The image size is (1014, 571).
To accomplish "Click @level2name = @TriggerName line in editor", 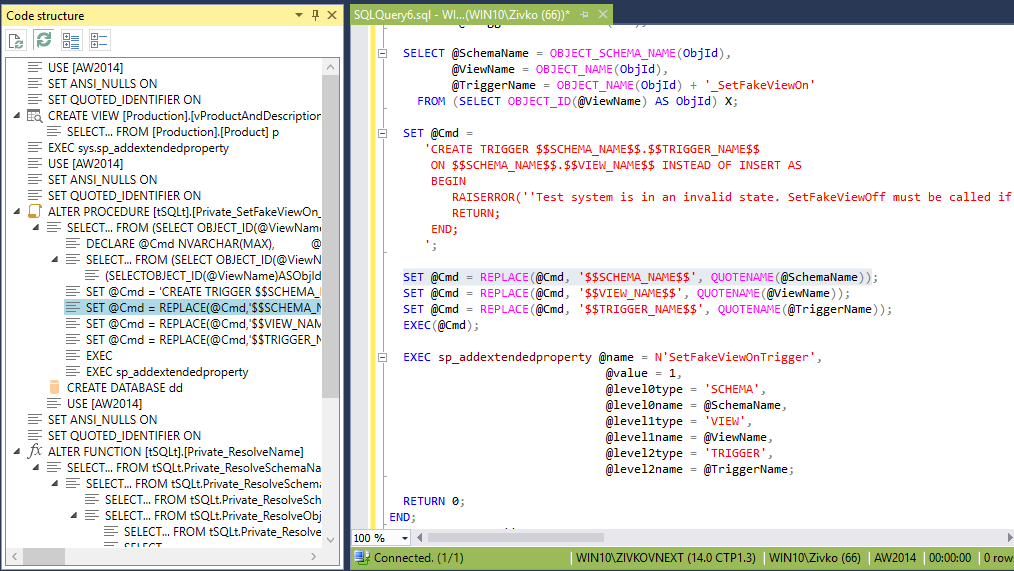I will click(699, 469).
